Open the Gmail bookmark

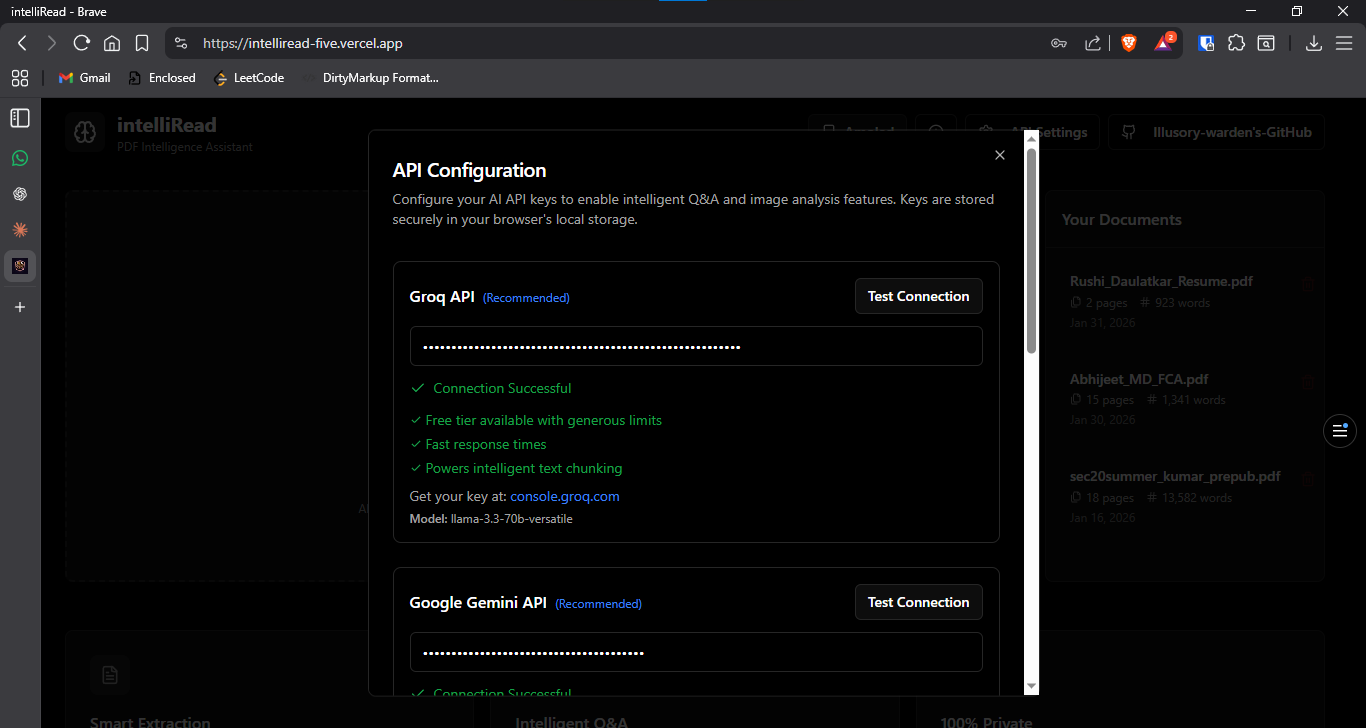pos(84,77)
